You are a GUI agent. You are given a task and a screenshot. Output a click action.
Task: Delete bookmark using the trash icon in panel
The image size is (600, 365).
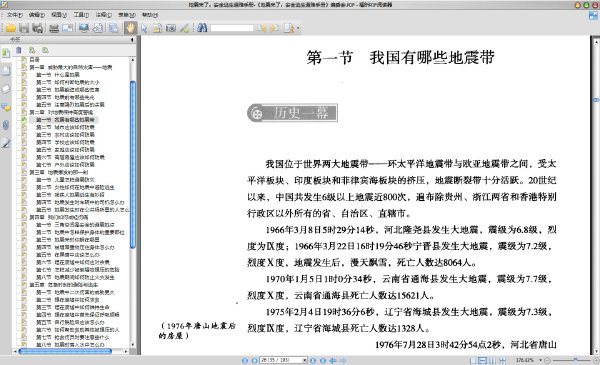[19, 51]
